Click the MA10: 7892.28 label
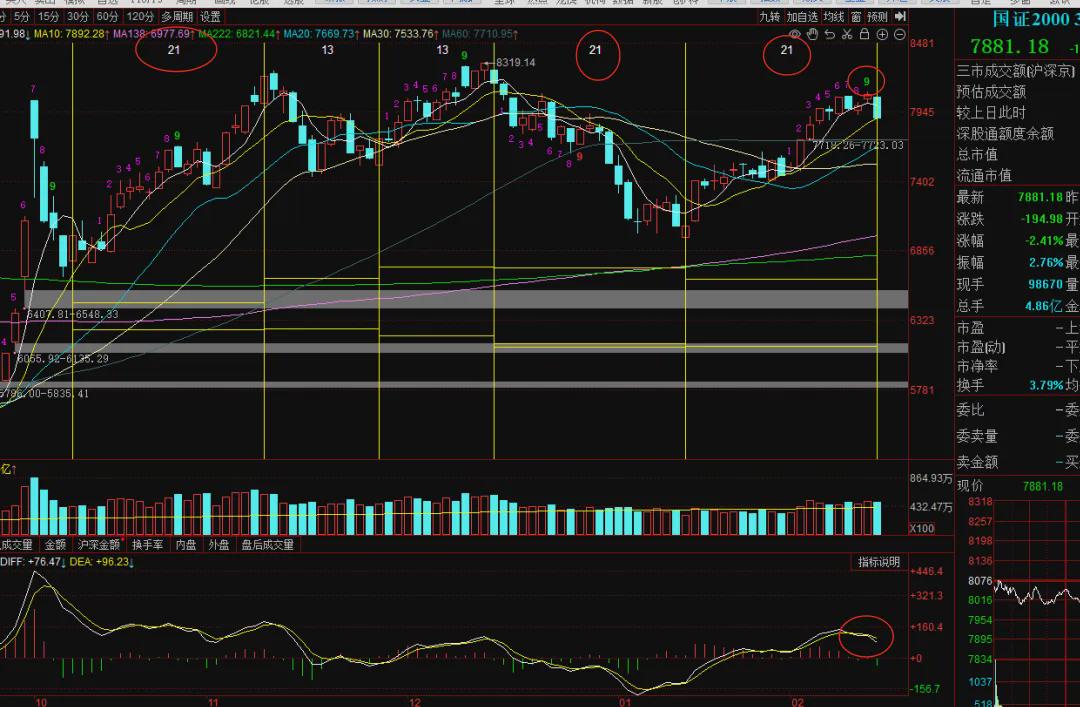The image size is (1080, 707). [72, 34]
